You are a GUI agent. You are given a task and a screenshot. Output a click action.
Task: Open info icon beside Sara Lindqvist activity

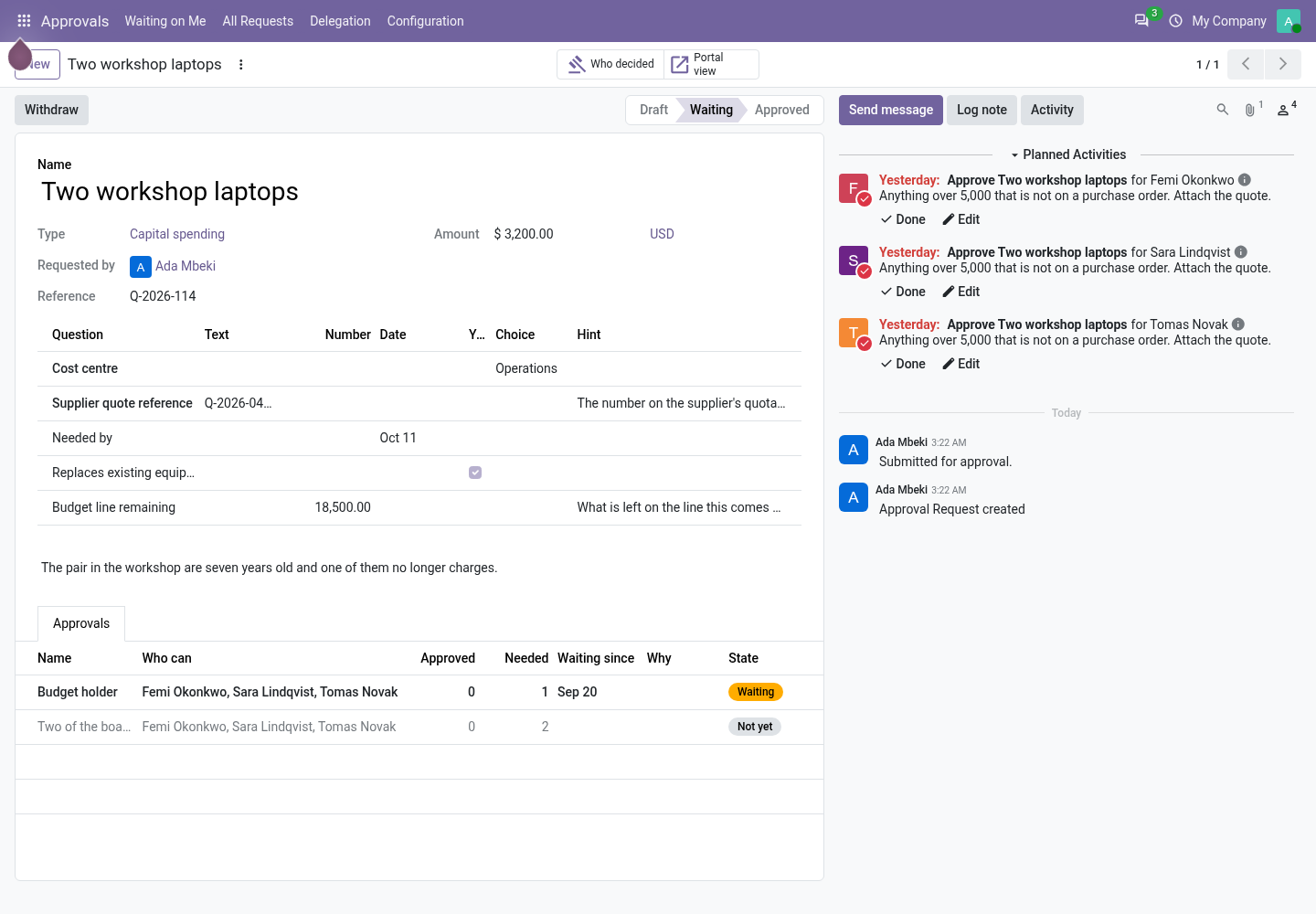coord(1241,252)
